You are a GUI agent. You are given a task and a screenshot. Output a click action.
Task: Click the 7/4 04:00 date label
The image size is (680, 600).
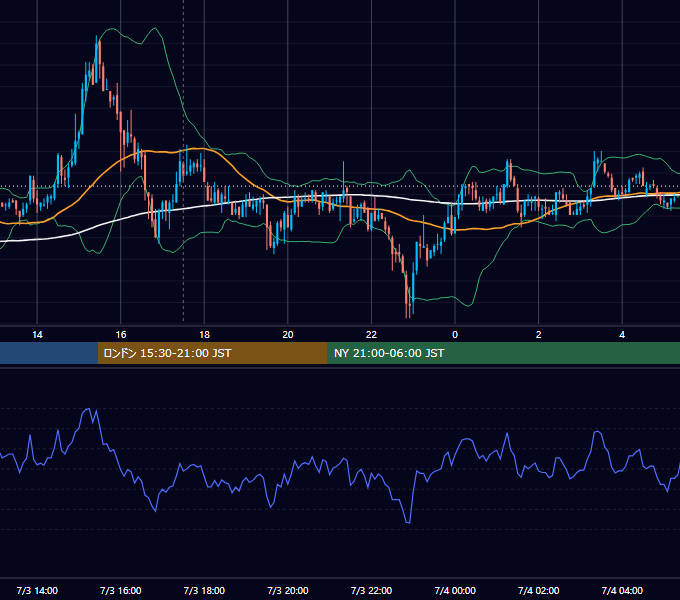coord(622,590)
